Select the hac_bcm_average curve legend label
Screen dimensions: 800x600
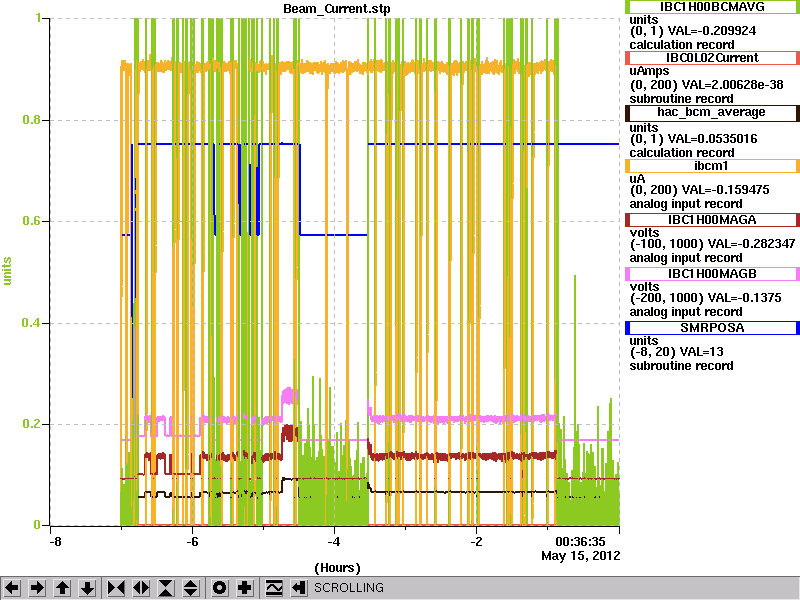click(x=712, y=112)
